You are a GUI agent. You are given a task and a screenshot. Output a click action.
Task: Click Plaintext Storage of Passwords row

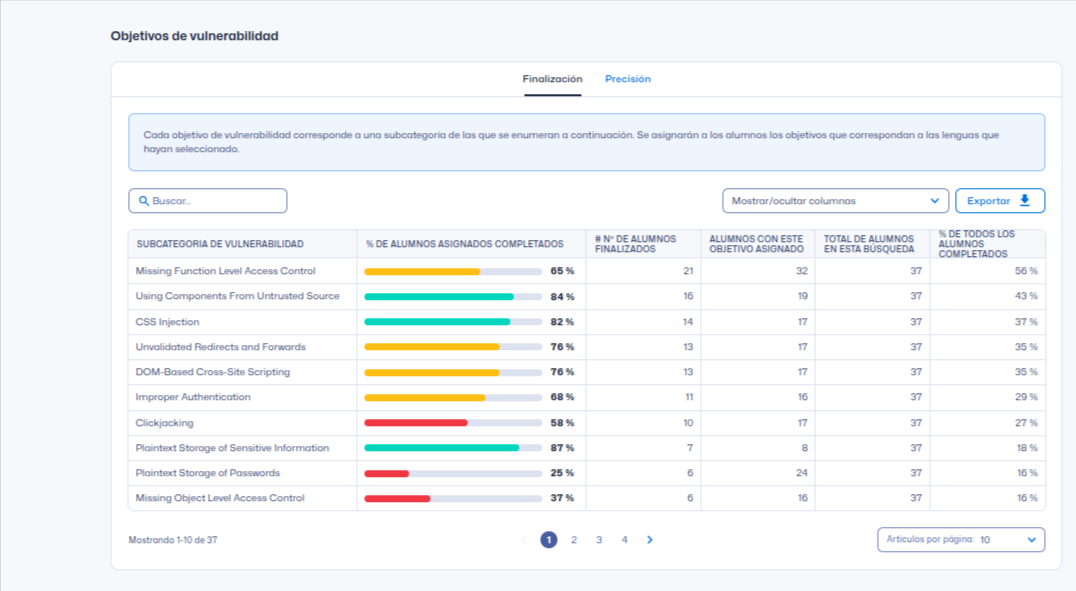[x=208, y=473]
